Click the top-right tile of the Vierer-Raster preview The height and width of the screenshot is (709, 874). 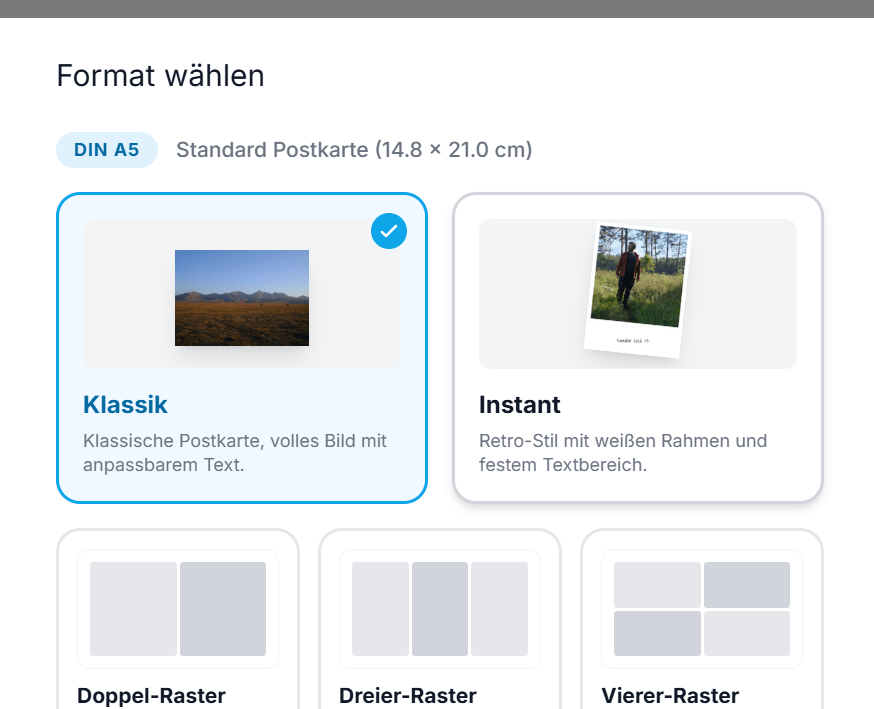tap(748, 584)
